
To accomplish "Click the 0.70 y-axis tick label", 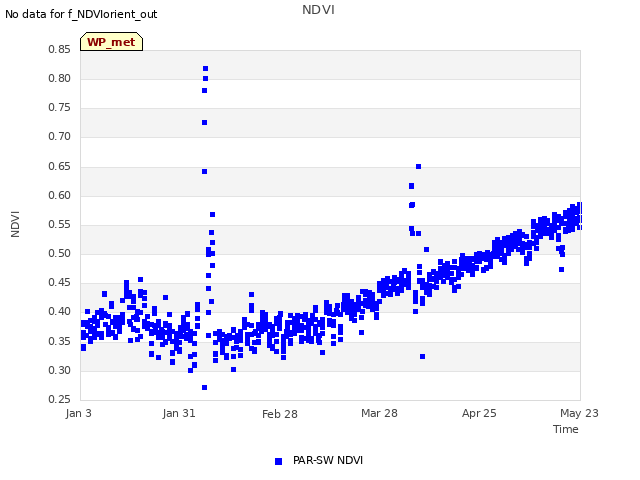I will pos(60,137).
